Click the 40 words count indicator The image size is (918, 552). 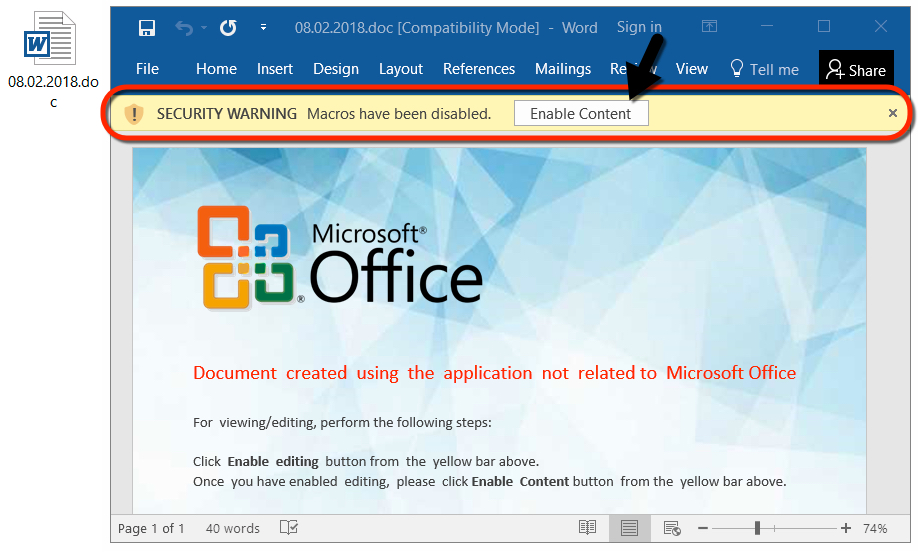pos(232,529)
